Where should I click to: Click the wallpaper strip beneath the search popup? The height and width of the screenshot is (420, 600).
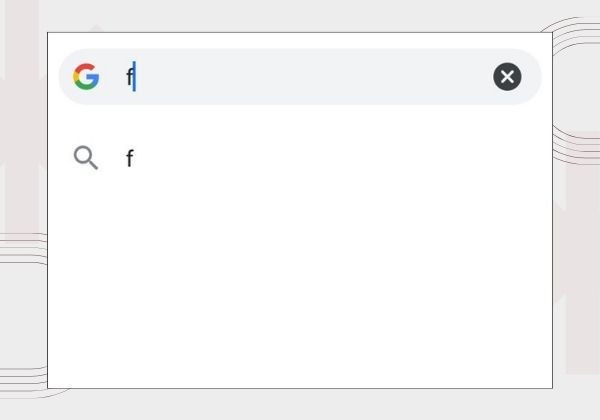tap(300, 405)
